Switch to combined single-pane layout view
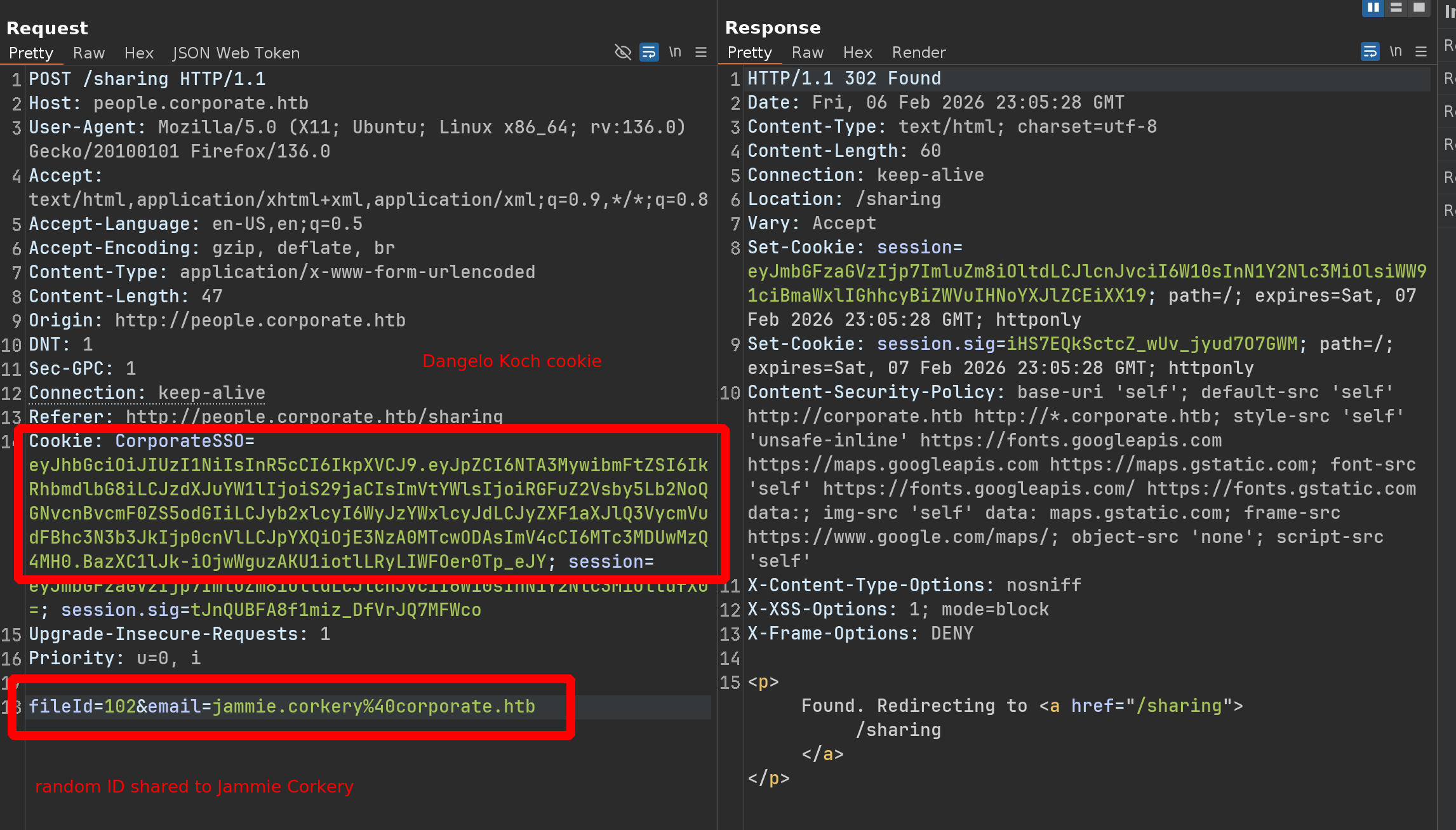The width and height of the screenshot is (1456, 830). click(1419, 8)
